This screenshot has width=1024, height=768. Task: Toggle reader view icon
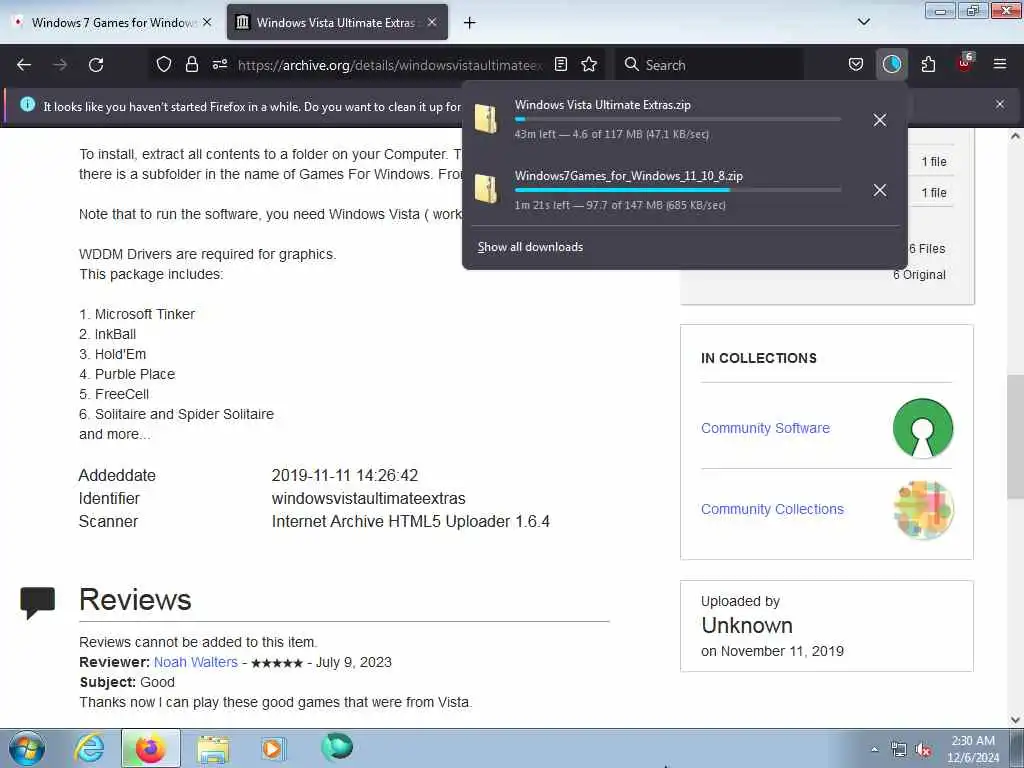tap(561, 64)
